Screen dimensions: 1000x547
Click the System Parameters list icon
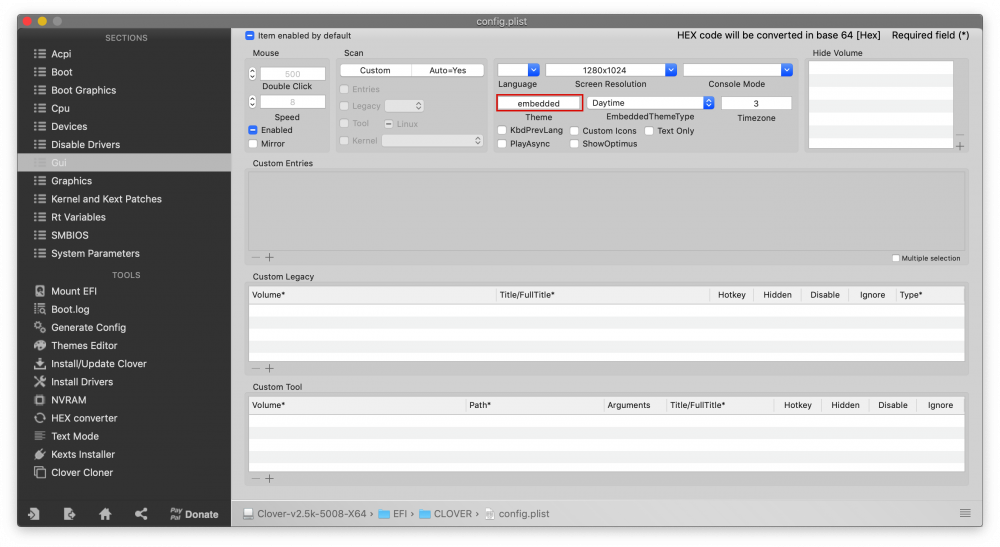point(40,254)
